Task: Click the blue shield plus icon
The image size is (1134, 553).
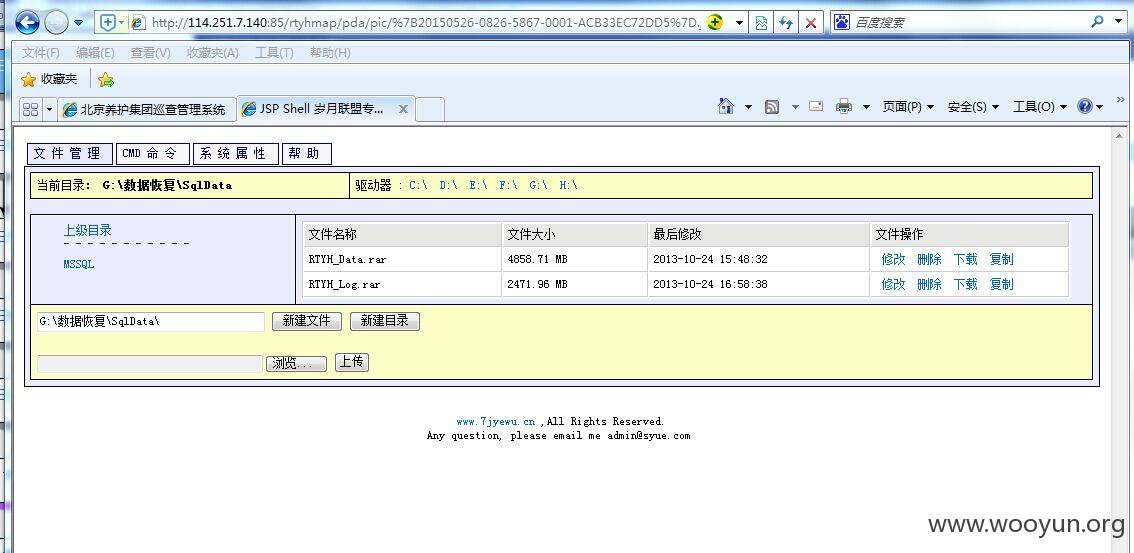Action: point(107,22)
